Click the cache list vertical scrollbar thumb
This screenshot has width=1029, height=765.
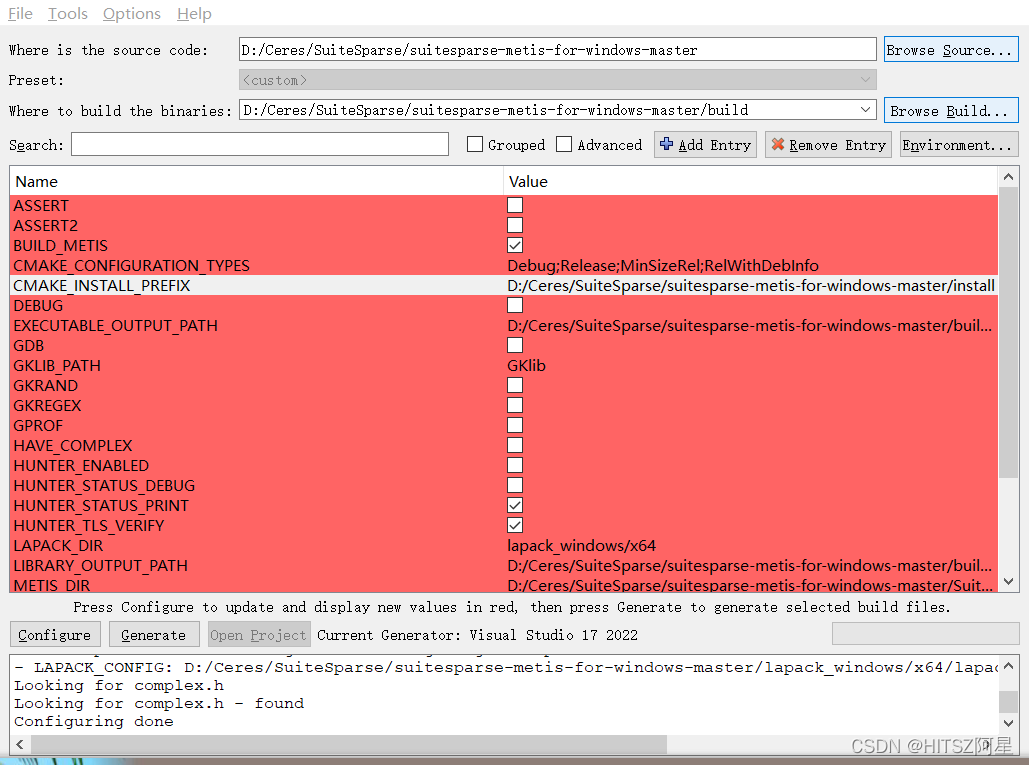1009,332
